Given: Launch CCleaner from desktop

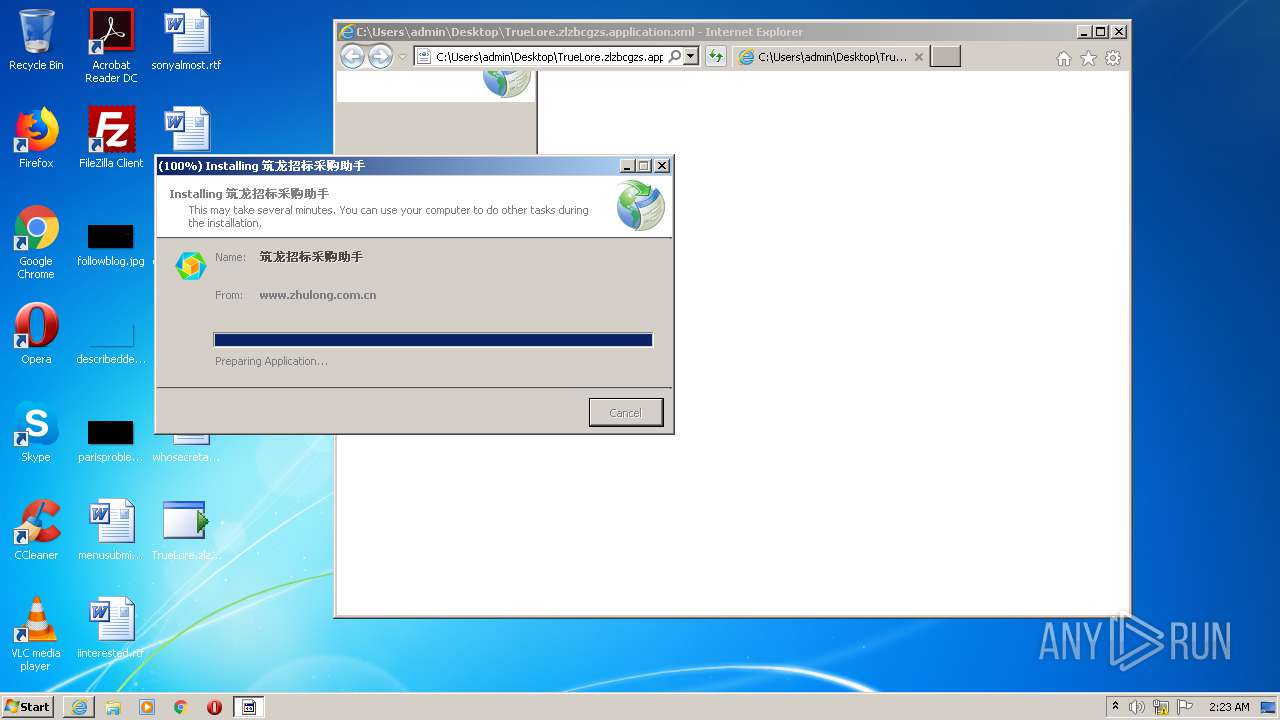Looking at the screenshot, I should pos(36,530).
